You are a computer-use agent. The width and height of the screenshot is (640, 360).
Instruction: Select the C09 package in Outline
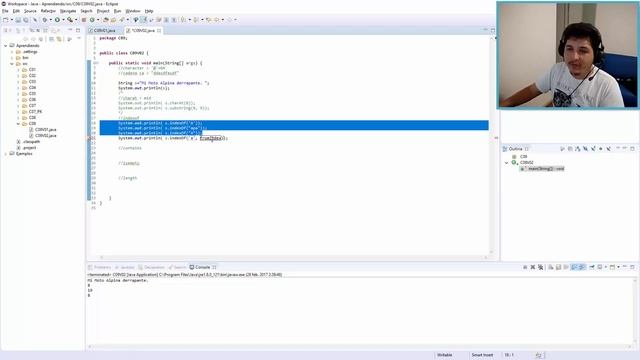coord(524,156)
